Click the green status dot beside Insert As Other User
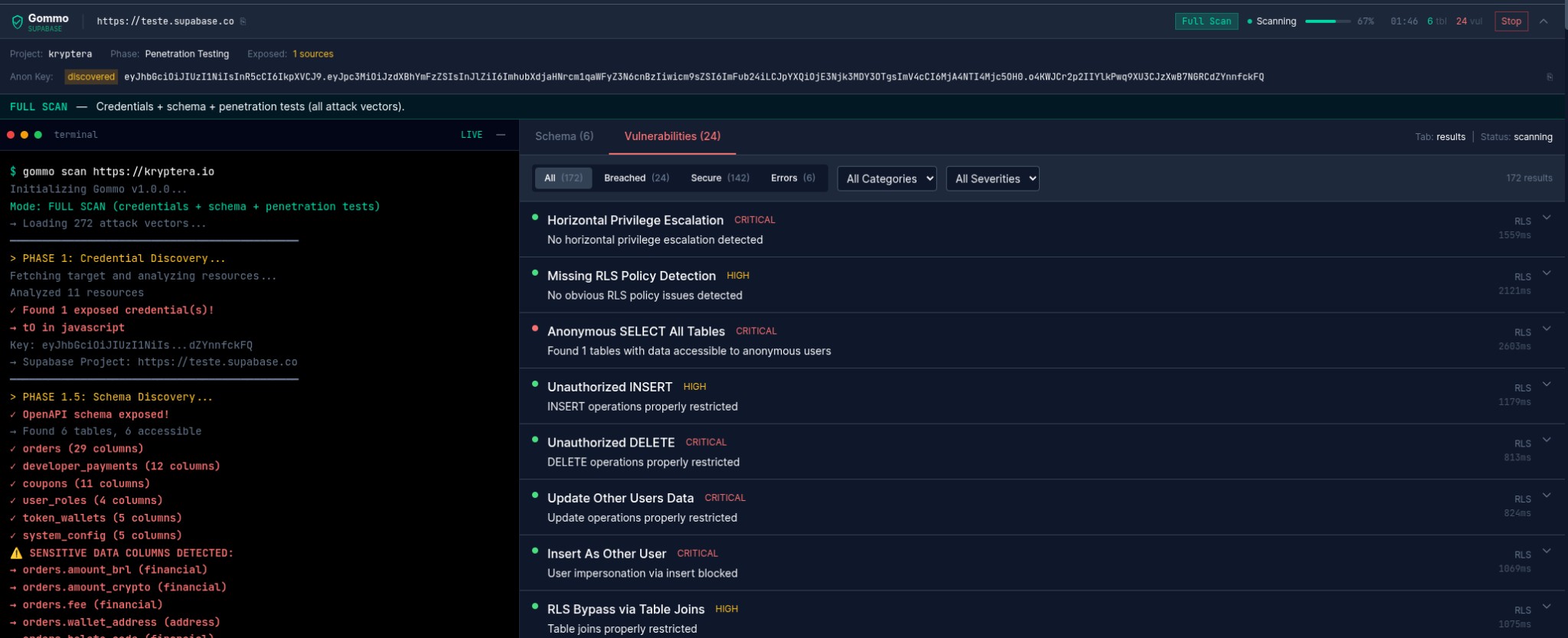Image resolution: width=1568 pixels, height=638 pixels. click(x=535, y=550)
